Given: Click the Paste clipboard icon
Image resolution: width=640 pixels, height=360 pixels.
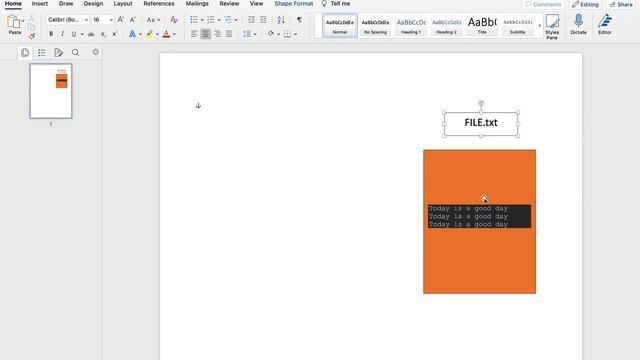Looking at the screenshot, I should point(13,21).
